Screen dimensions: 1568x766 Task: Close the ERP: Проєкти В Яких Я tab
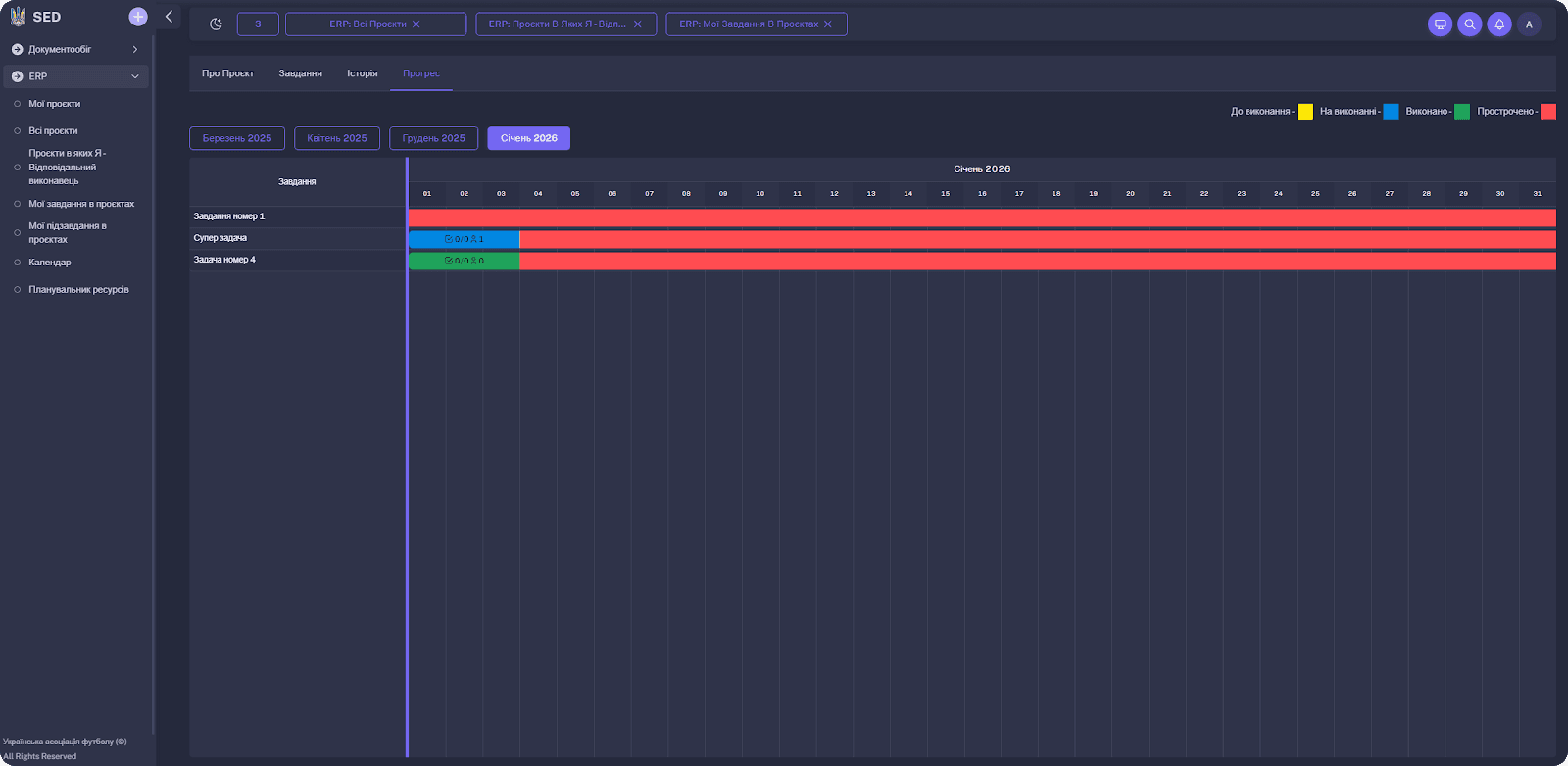click(638, 24)
